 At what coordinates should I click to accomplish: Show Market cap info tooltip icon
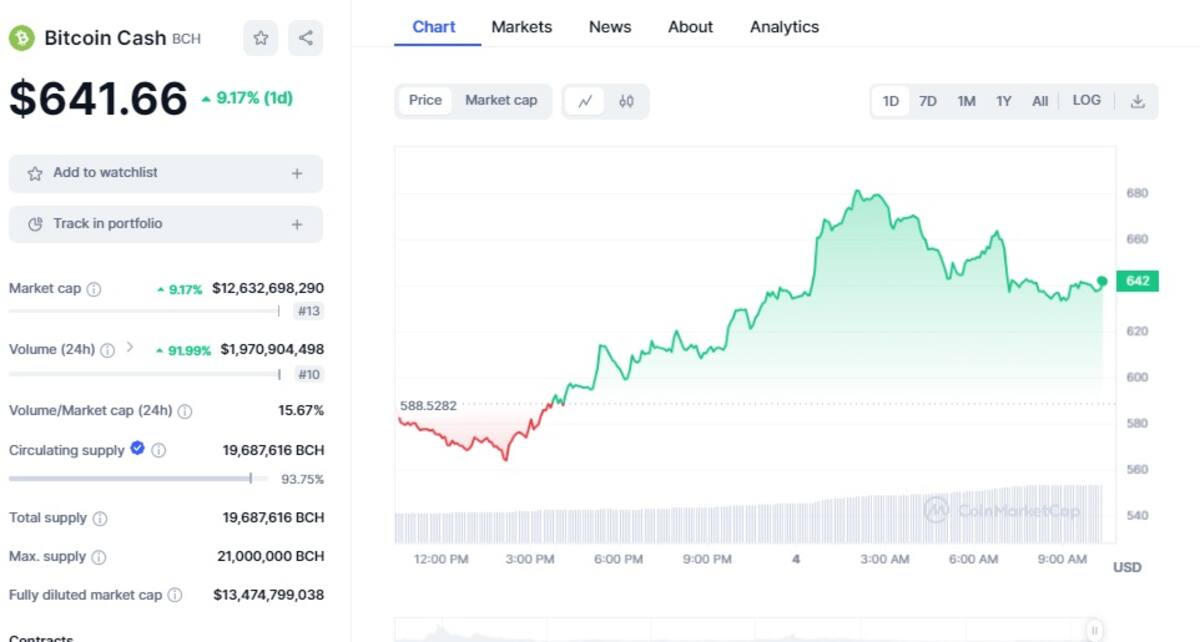click(94, 289)
